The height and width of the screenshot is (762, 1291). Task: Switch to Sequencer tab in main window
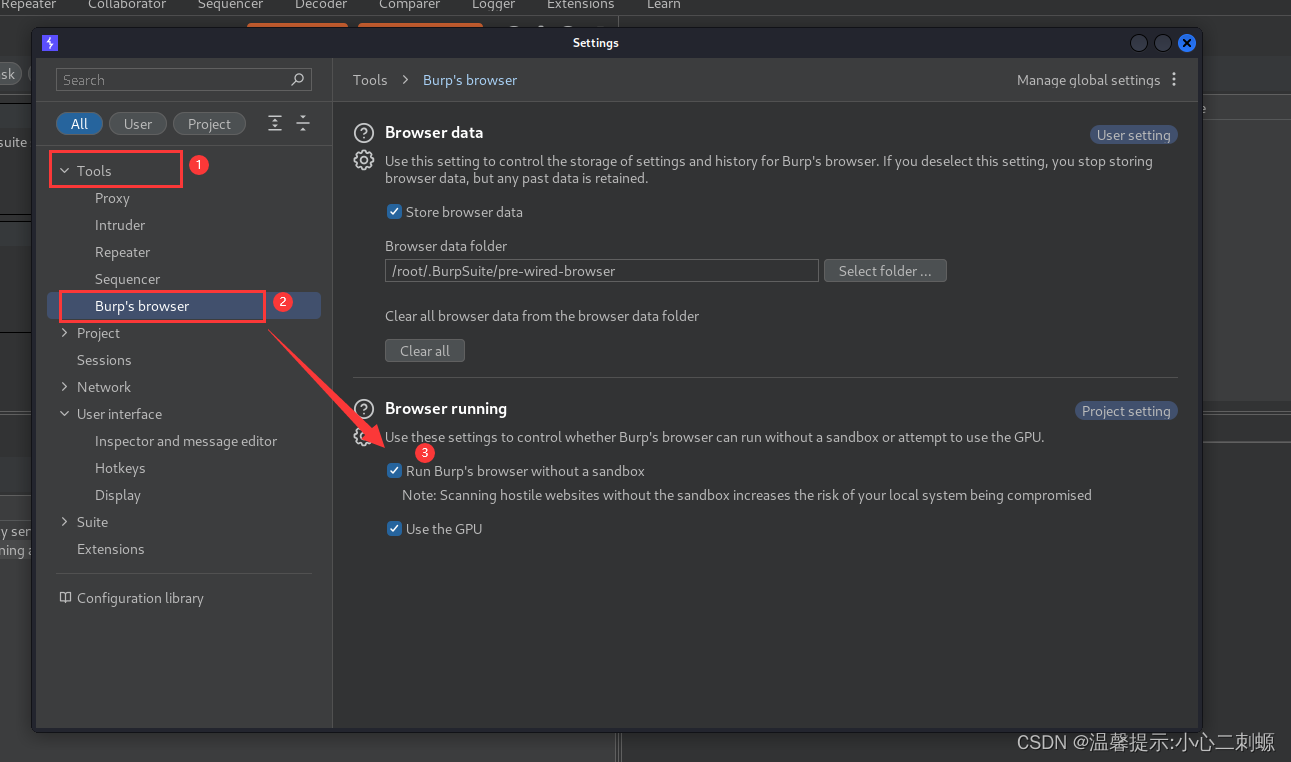[x=230, y=5]
